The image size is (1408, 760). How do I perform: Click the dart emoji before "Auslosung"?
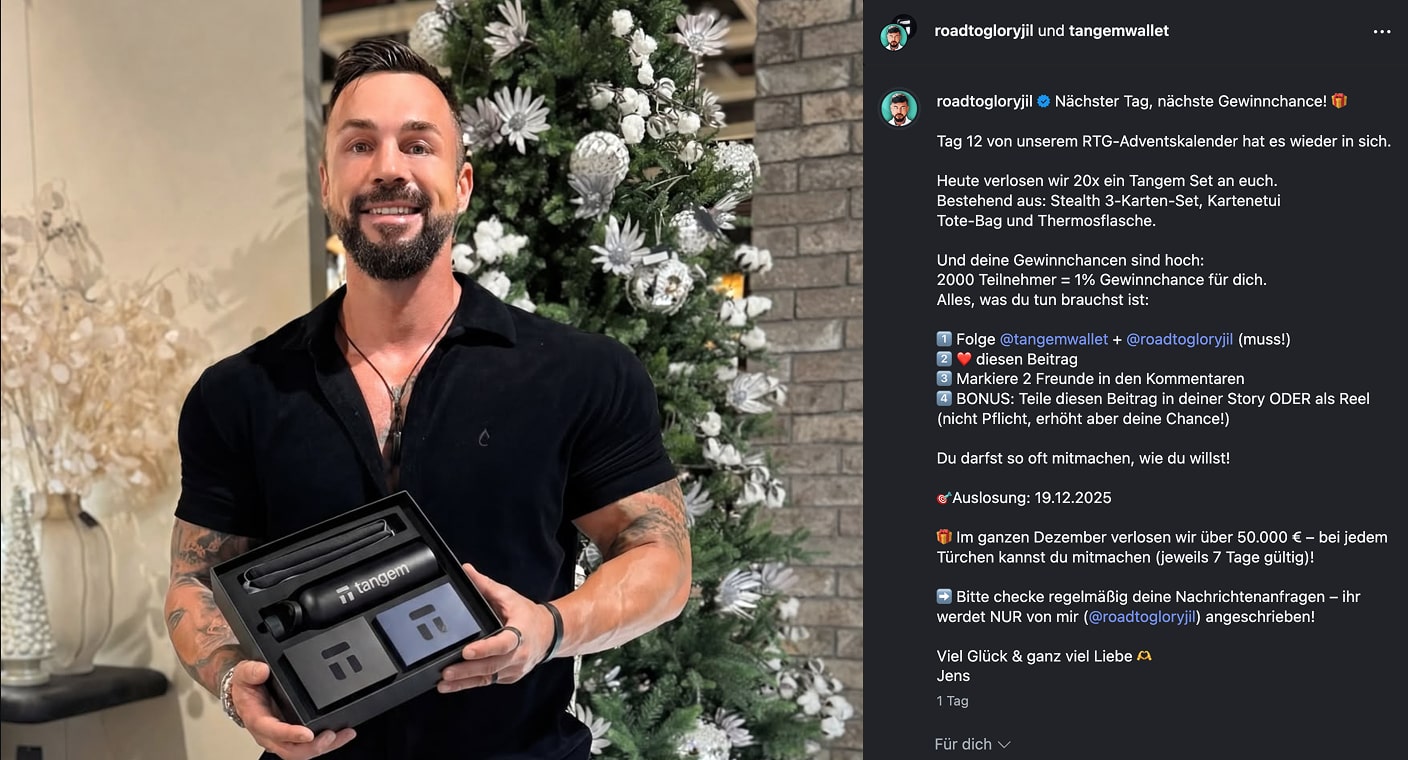(944, 498)
